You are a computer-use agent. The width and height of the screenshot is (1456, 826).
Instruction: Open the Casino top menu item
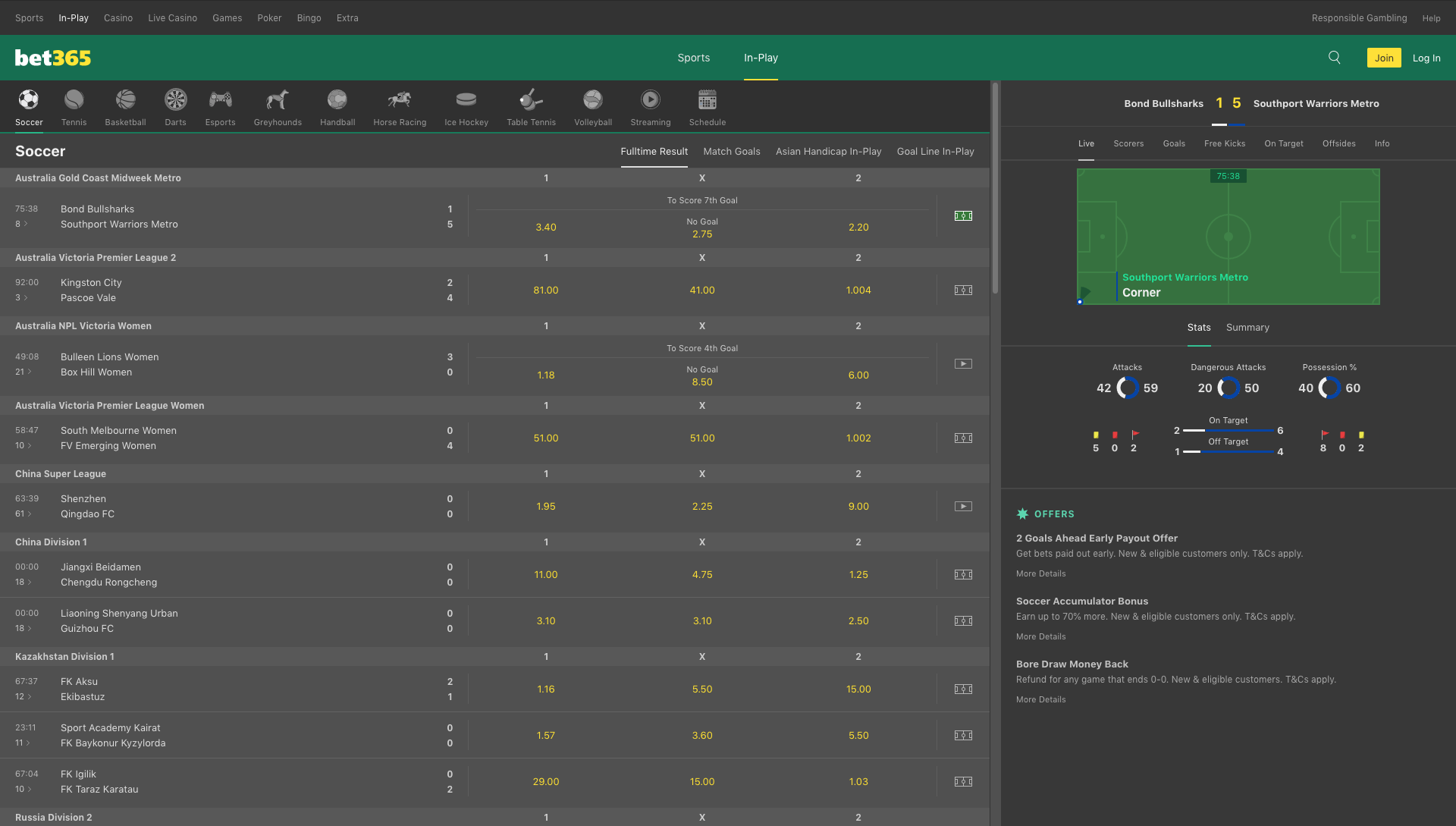pyautogui.click(x=118, y=18)
